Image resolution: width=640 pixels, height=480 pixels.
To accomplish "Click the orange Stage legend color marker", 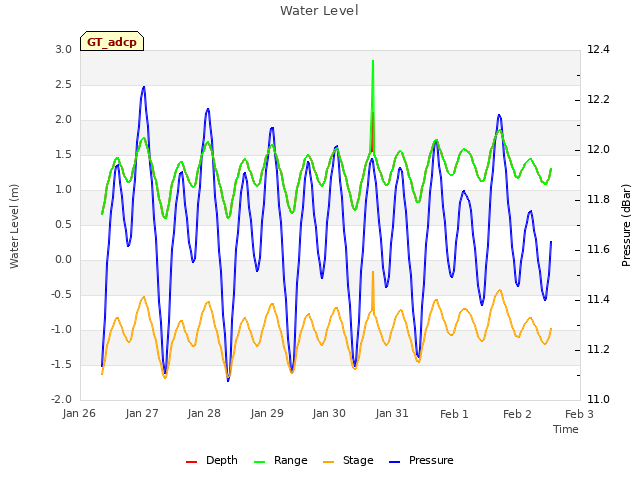I will (x=328, y=462).
